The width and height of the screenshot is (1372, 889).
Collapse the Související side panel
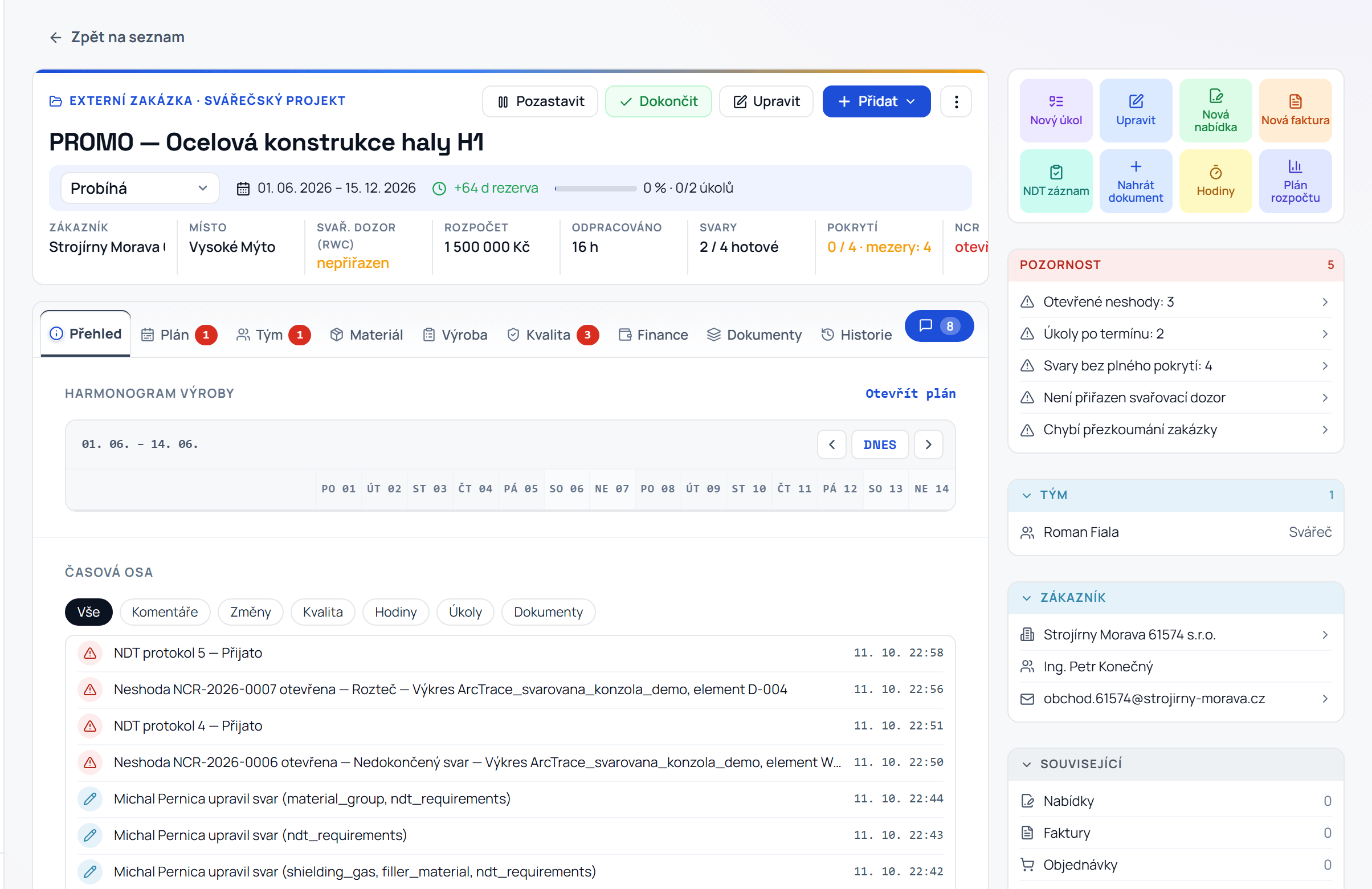[1175, 764]
